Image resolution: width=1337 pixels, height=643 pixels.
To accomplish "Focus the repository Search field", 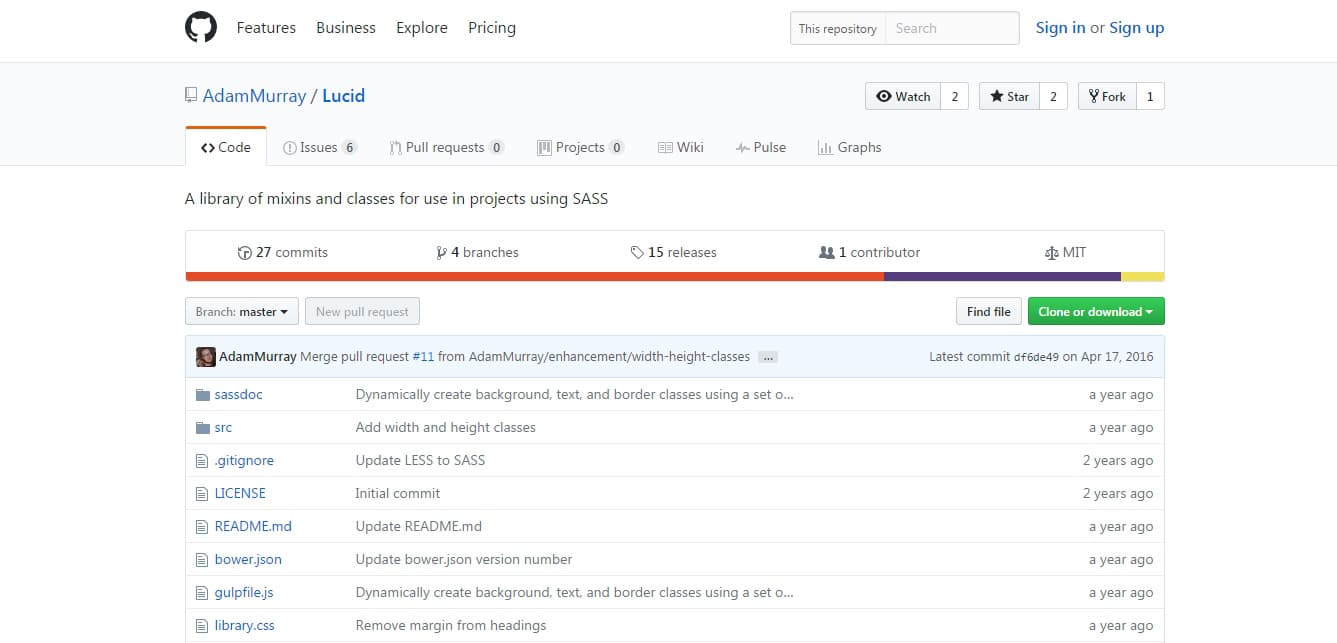I will (x=952, y=28).
